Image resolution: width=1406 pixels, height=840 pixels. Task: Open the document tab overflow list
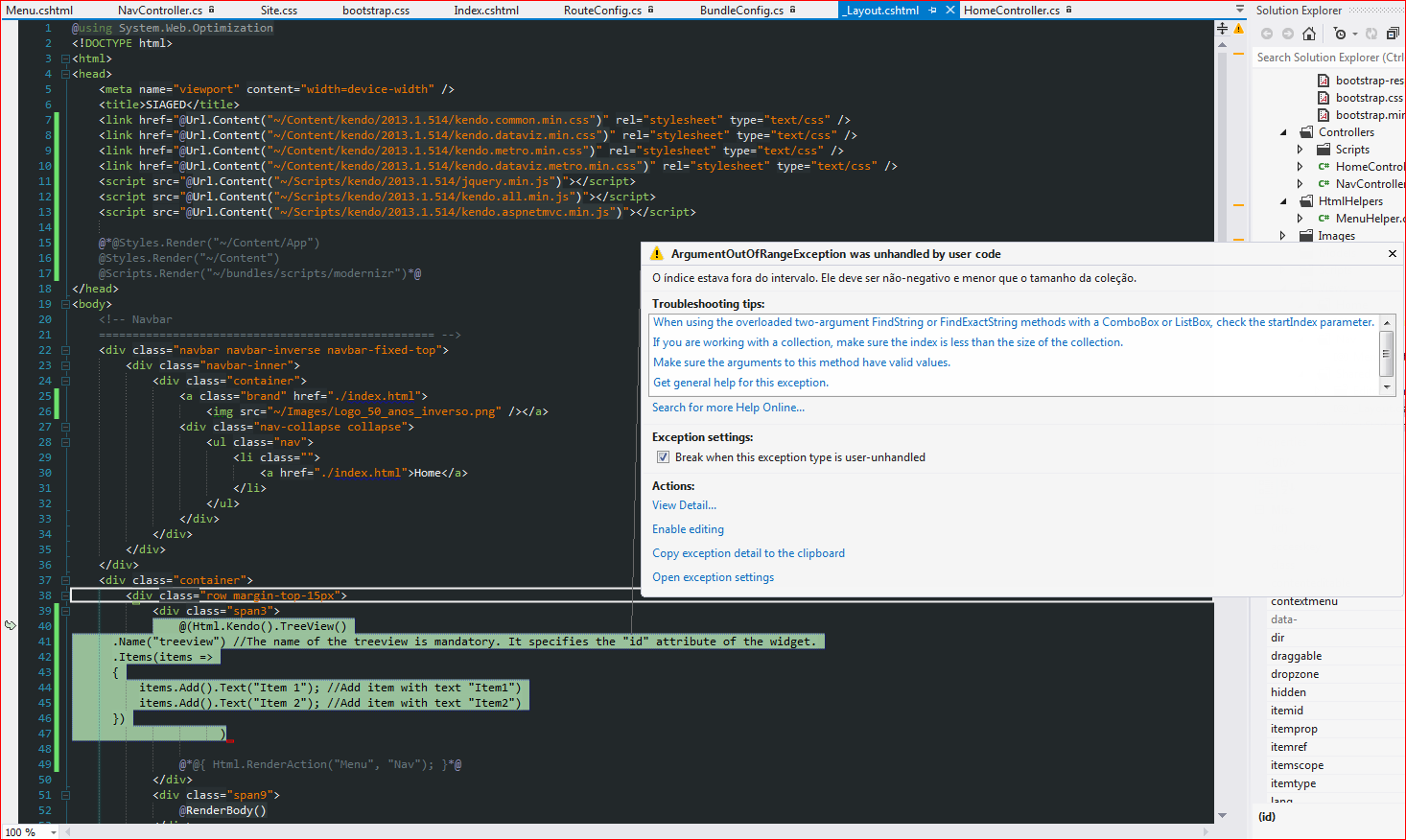(x=1239, y=10)
